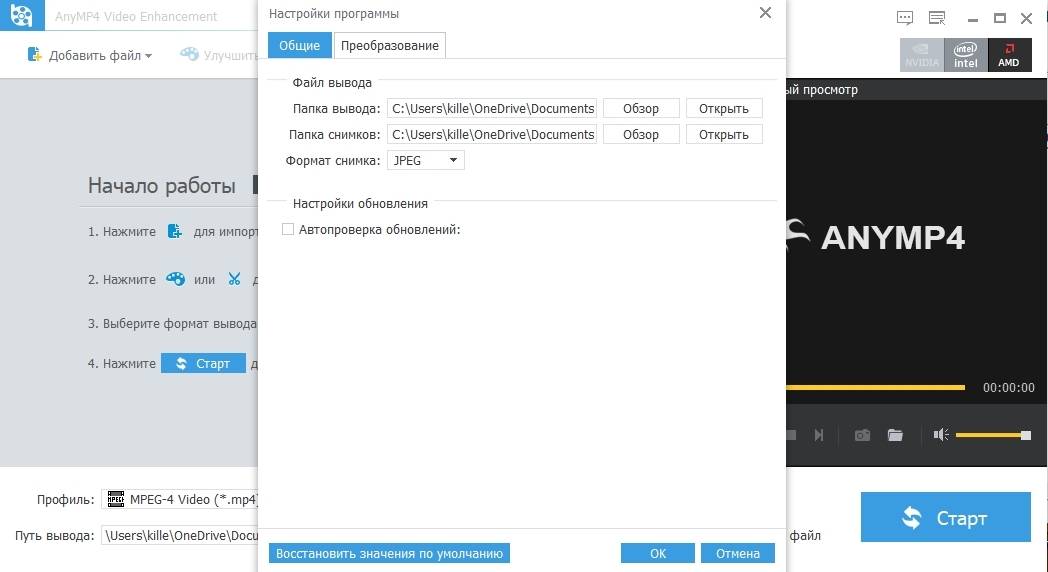Switch to the Общие tab

pos(299,45)
